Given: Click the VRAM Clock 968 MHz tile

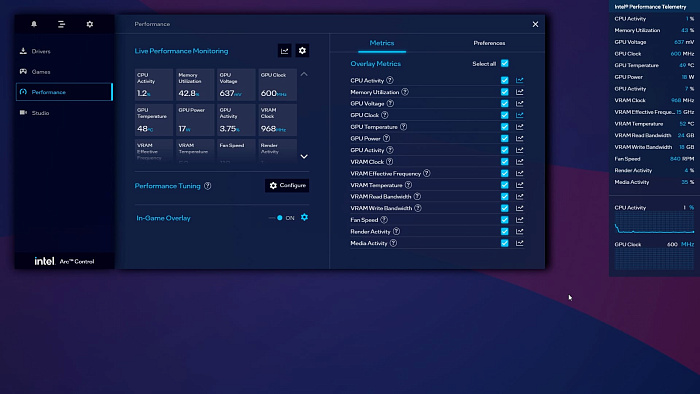Looking at the screenshot, I should point(277,120).
